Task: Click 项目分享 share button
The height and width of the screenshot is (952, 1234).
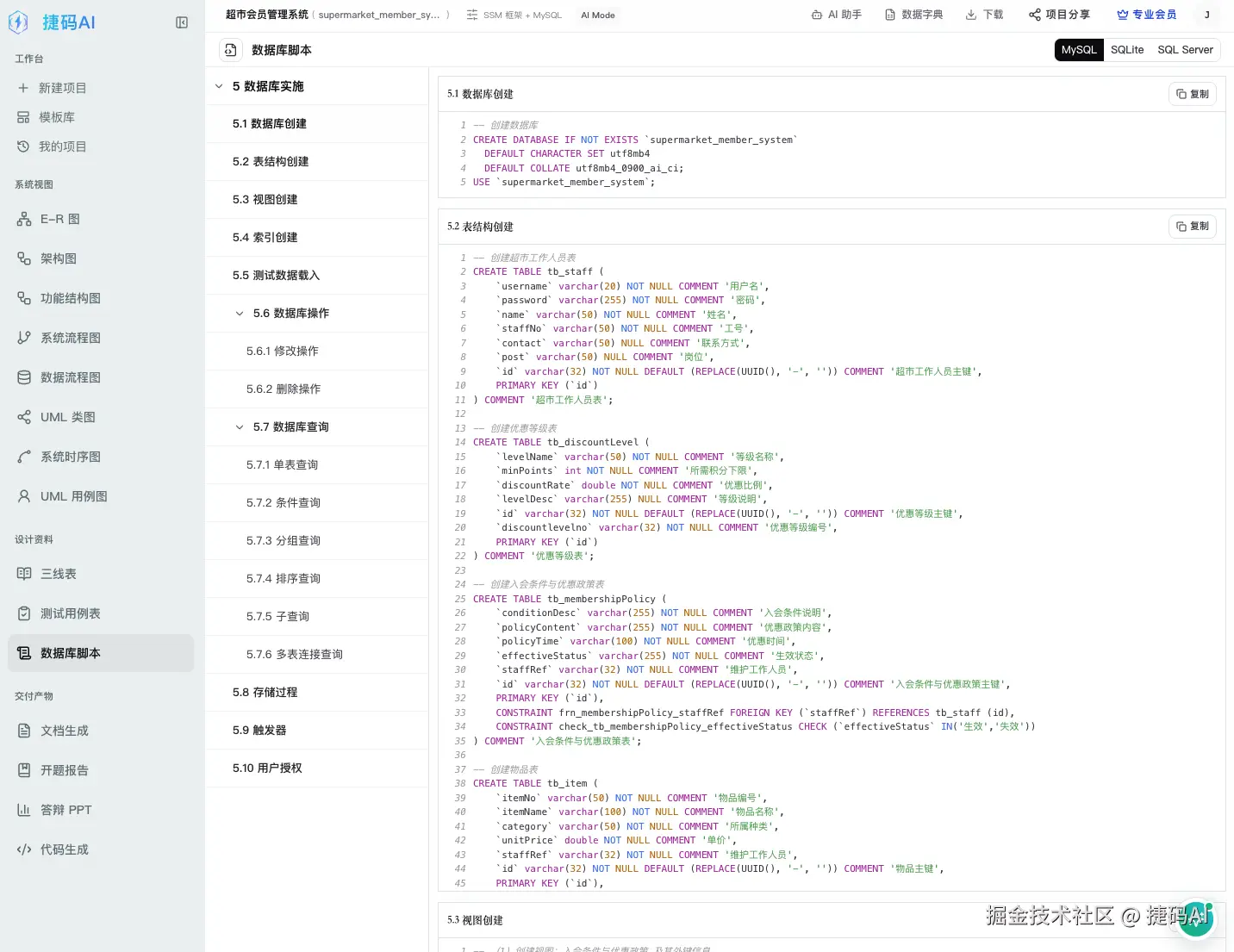Action: pyautogui.click(x=1059, y=15)
